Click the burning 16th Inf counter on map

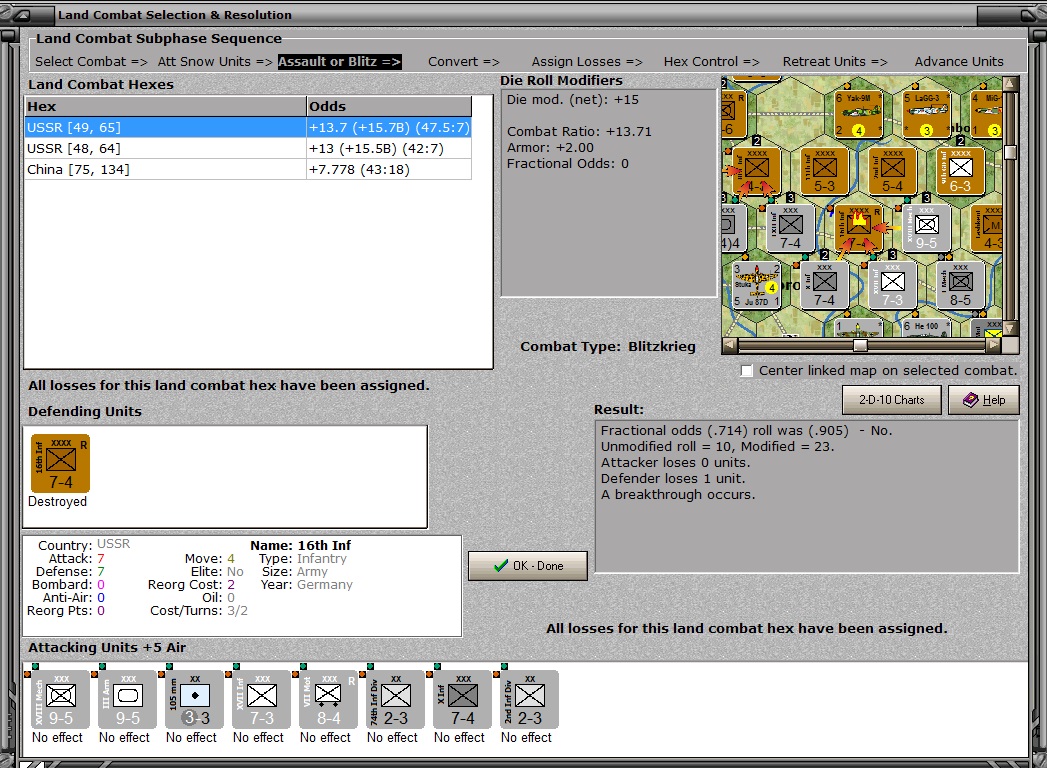pyautogui.click(x=859, y=228)
